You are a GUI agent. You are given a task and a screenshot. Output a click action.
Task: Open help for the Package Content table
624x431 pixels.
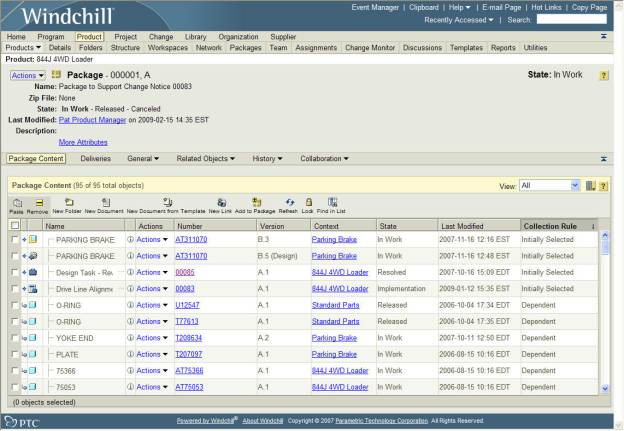[603, 186]
